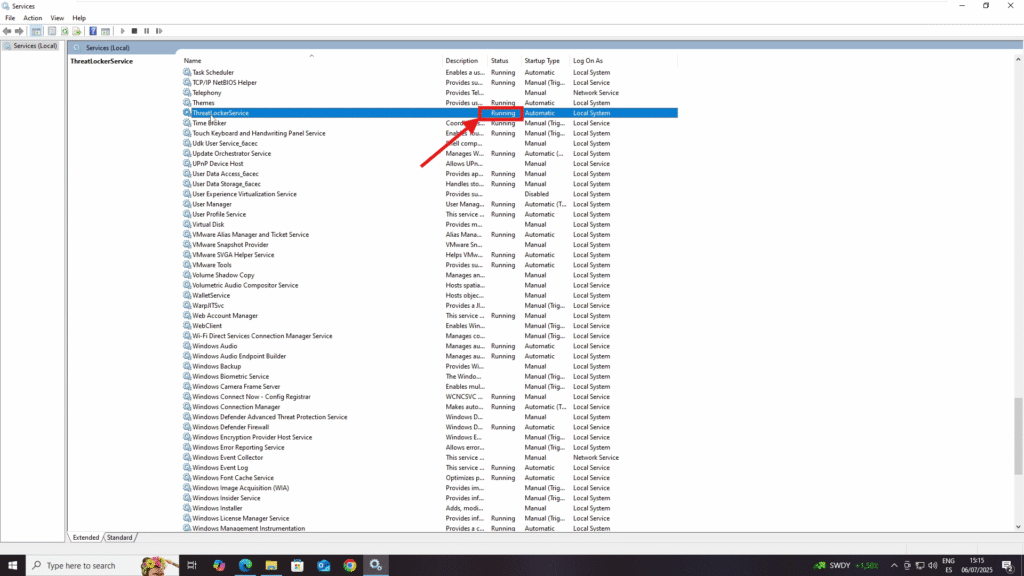Click the Stop Service square icon
The width and height of the screenshot is (1024, 576).
[x=135, y=31]
